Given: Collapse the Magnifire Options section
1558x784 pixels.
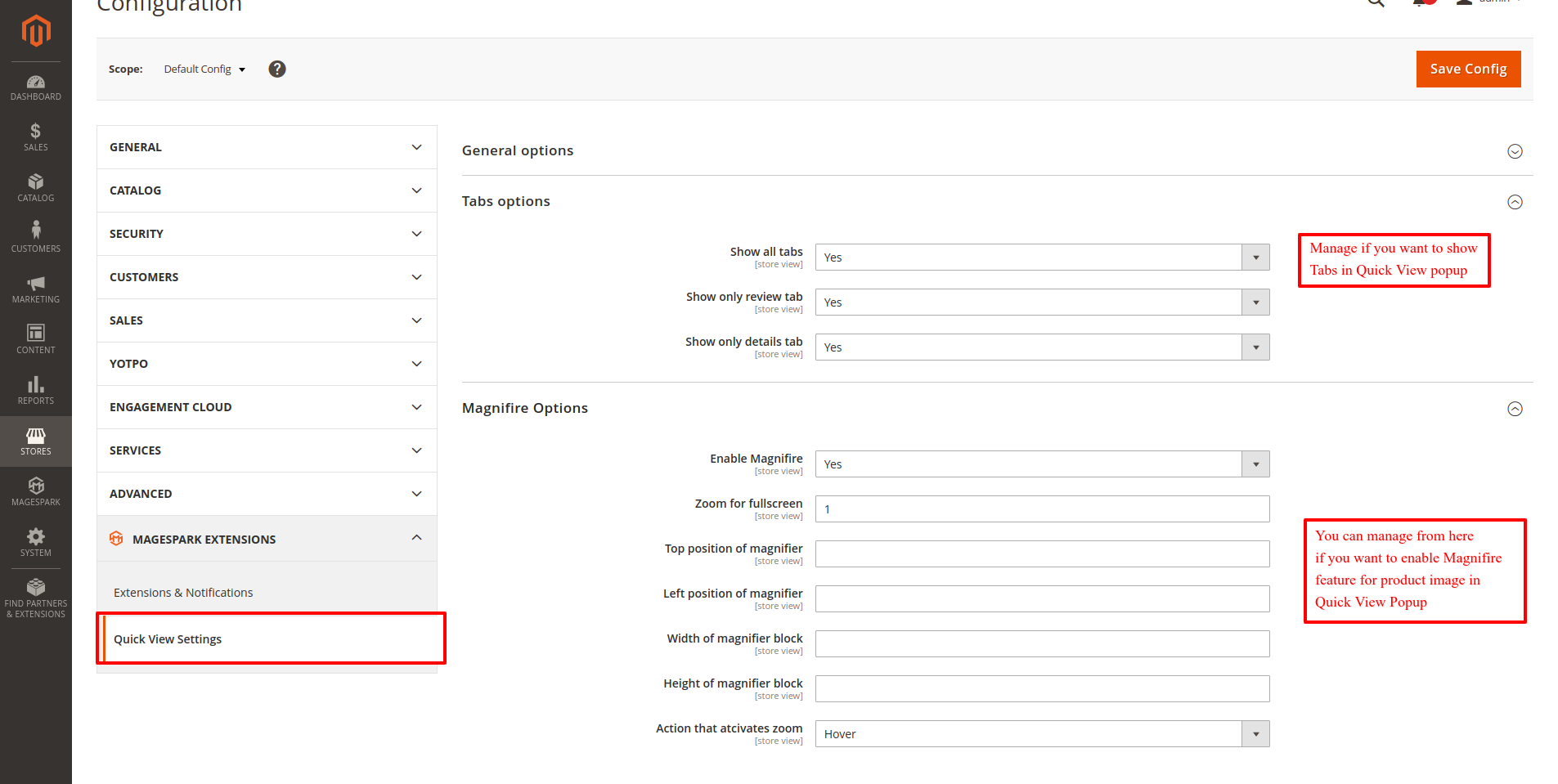Looking at the screenshot, I should (x=1515, y=409).
